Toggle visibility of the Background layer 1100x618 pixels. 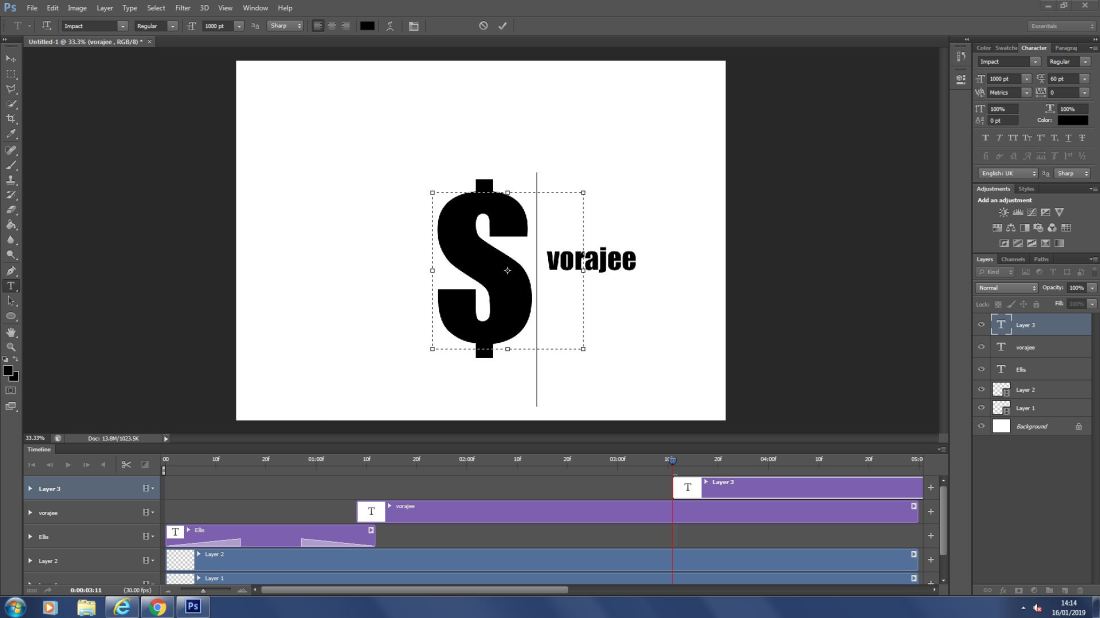coord(981,426)
